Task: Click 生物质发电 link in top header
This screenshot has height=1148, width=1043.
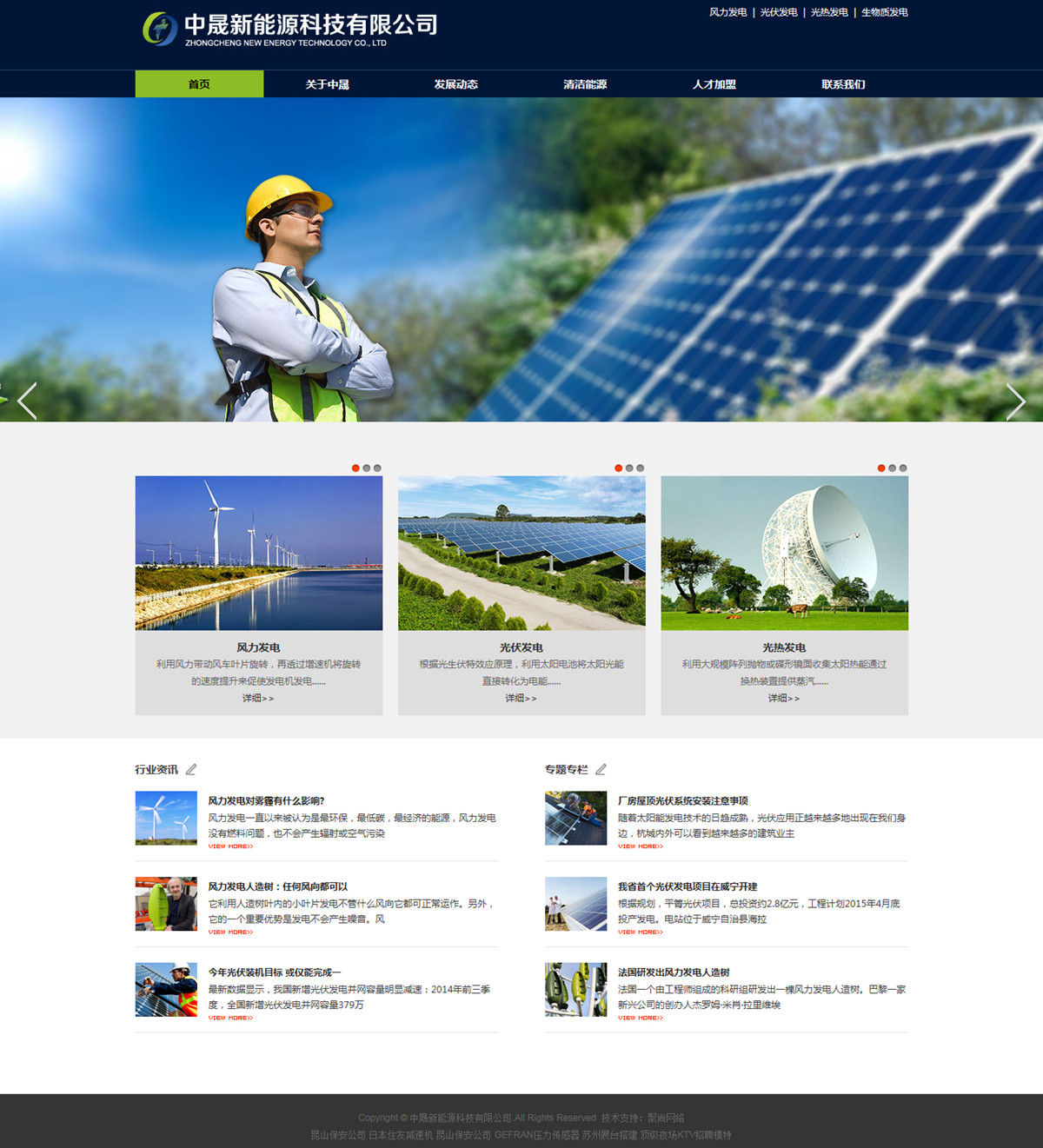Action: click(885, 12)
